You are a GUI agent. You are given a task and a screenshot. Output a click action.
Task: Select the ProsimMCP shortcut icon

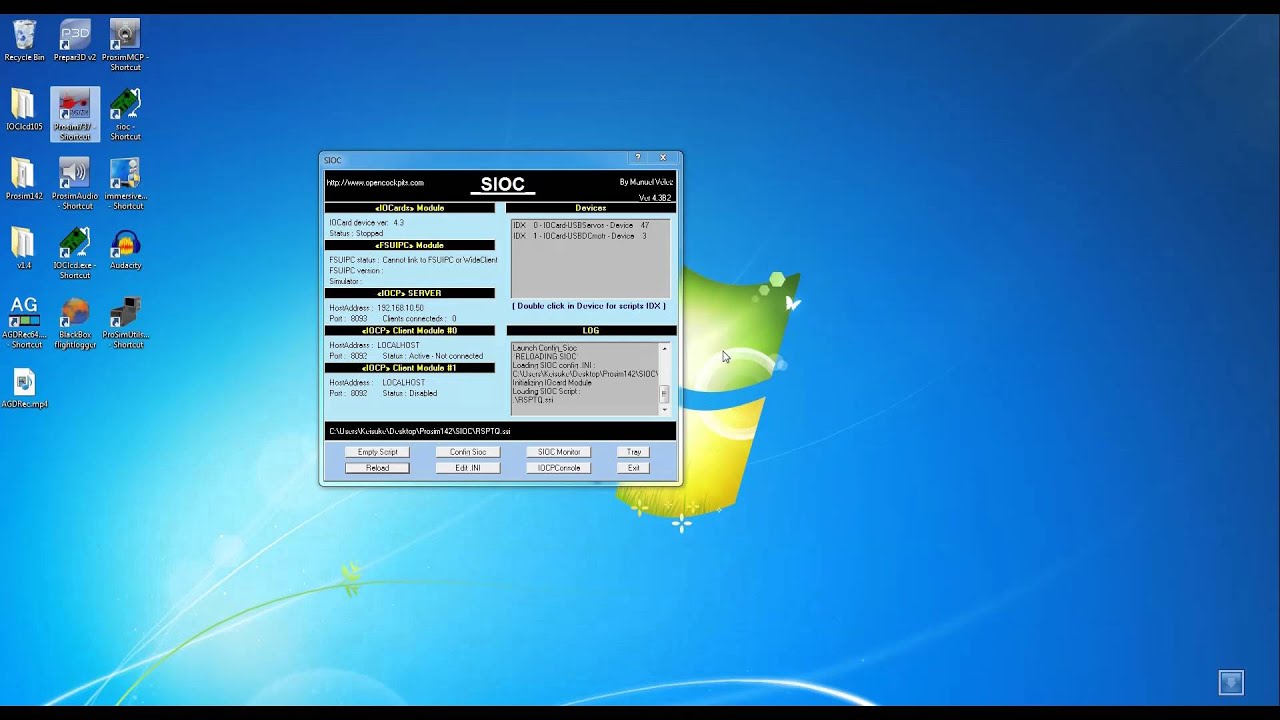125,46
